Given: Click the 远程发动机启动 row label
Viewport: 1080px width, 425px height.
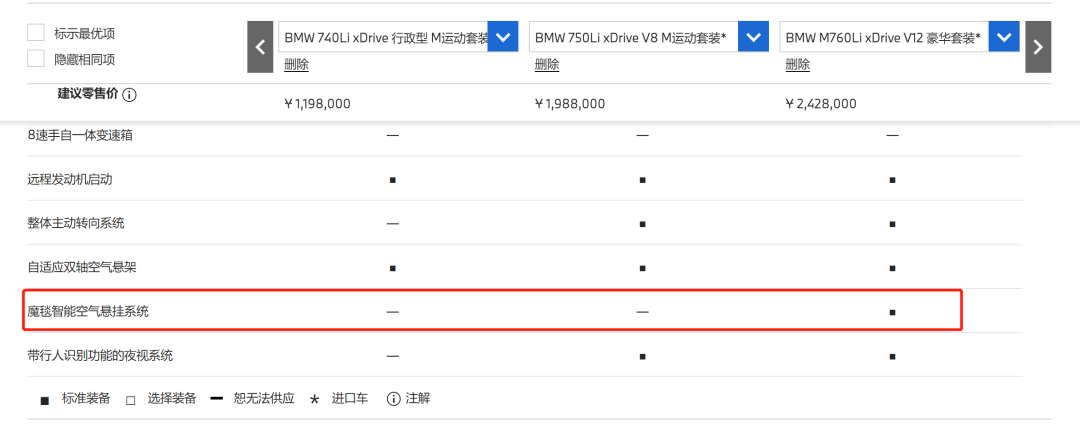Looking at the screenshot, I should 70,179.
